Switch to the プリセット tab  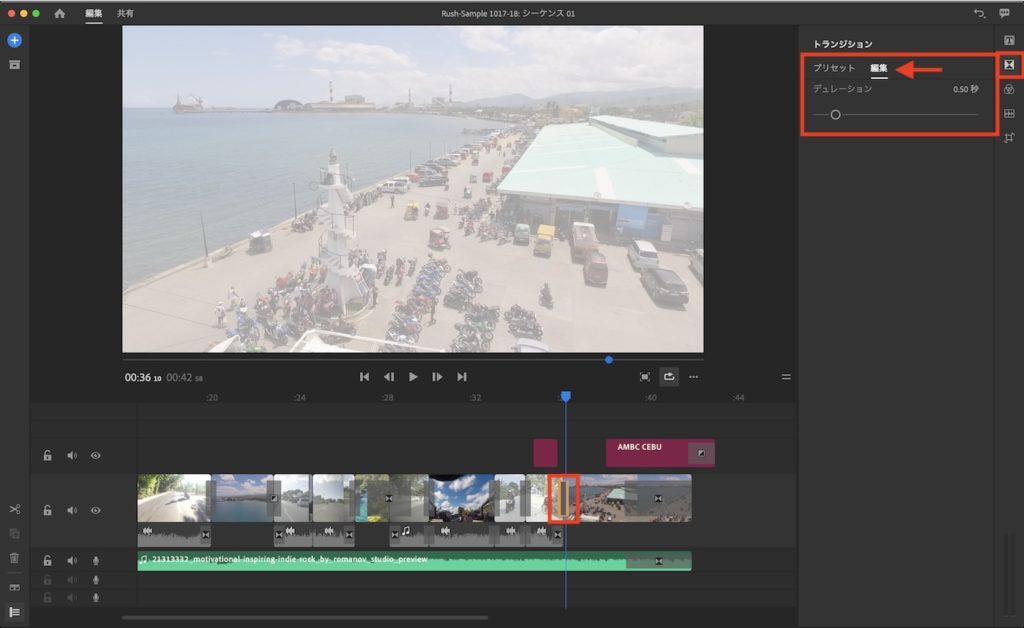tap(834, 68)
